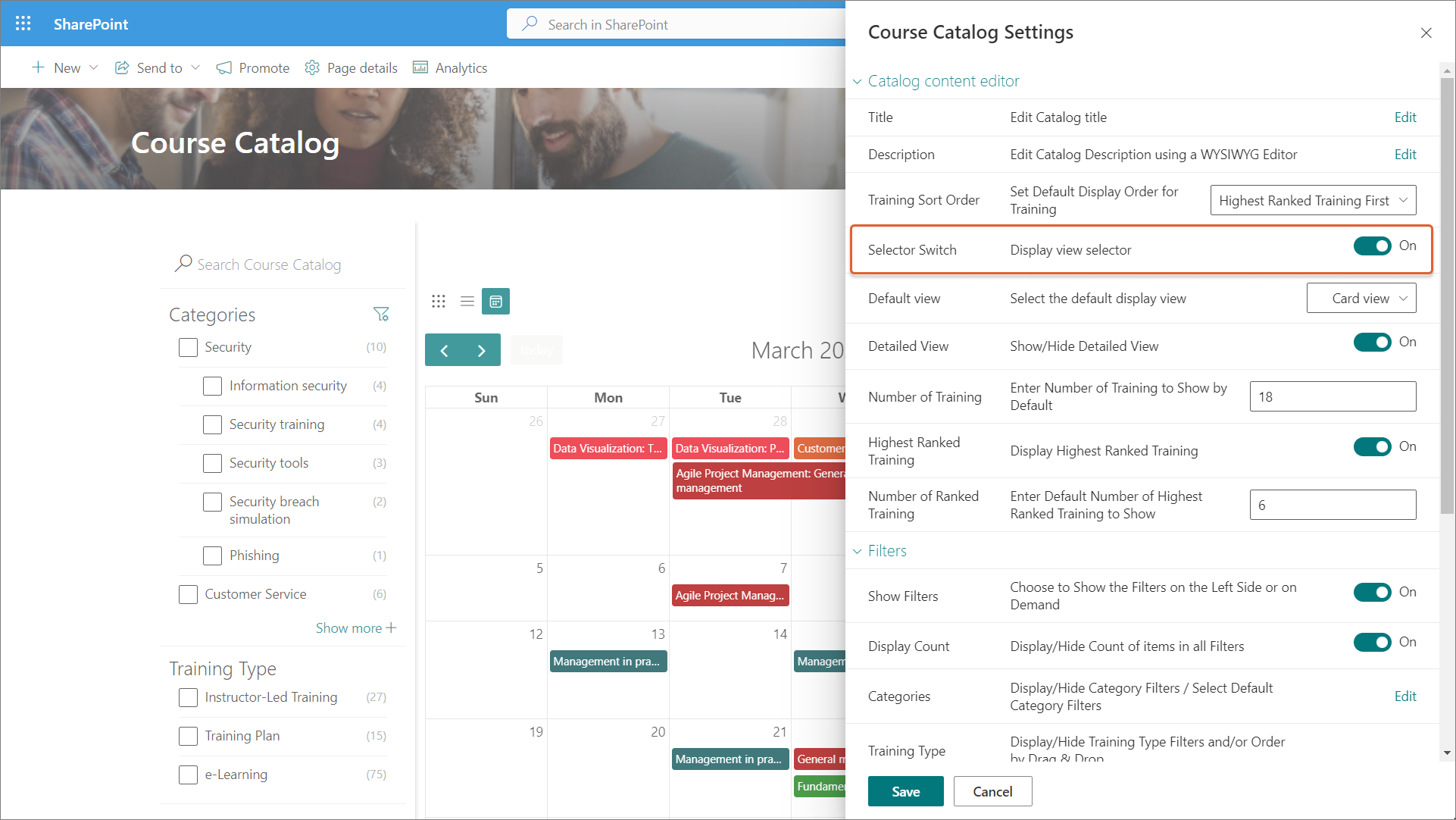Disable the Display Count toggle
The width and height of the screenshot is (1456, 820).
tap(1372, 643)
